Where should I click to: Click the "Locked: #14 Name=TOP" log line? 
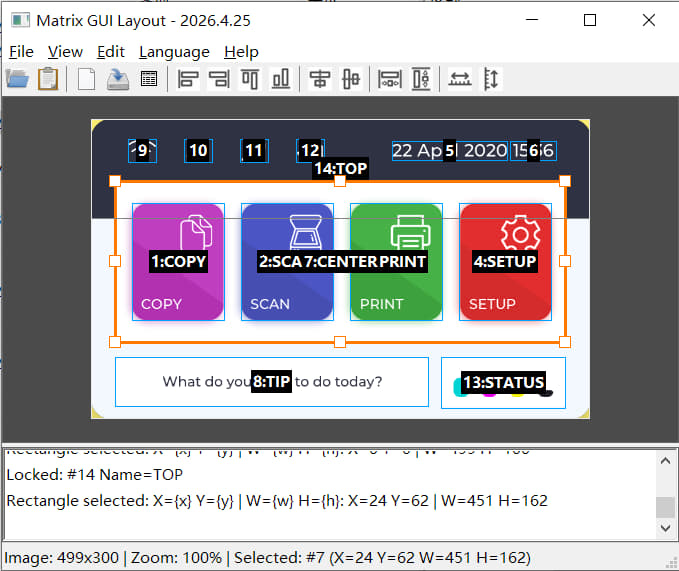[x=95, y=475]
